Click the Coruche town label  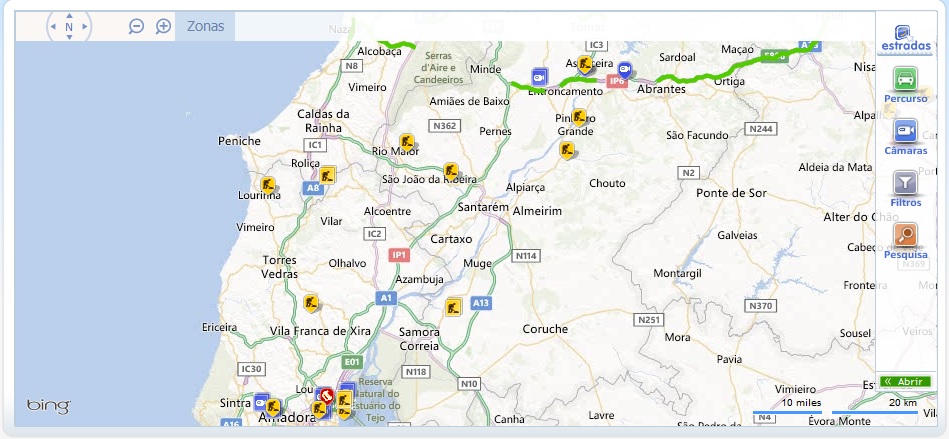tap(545, 329)
